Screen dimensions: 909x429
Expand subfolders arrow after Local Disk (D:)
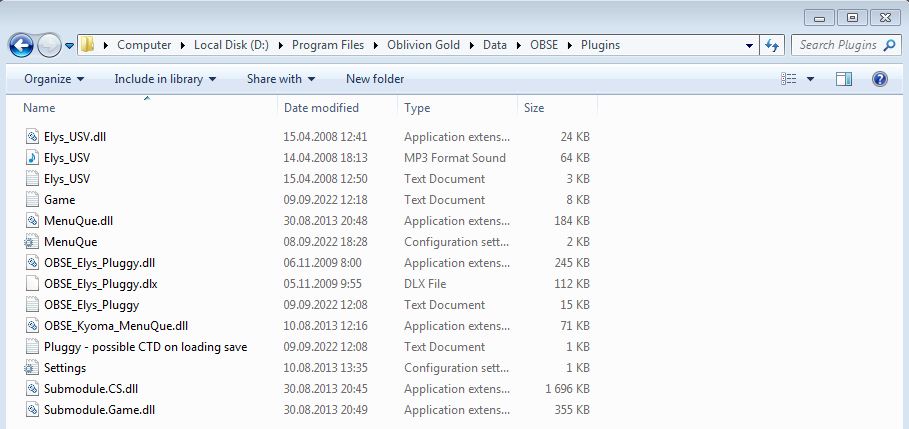click(281, 45)
